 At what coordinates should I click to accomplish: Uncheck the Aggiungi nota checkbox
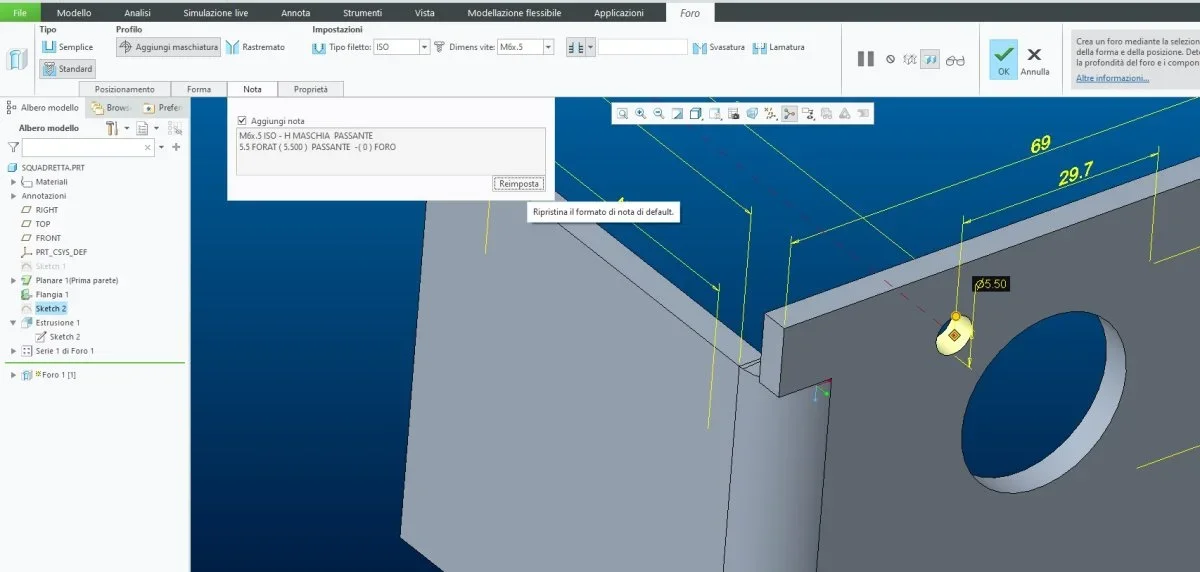click(242, 120)
